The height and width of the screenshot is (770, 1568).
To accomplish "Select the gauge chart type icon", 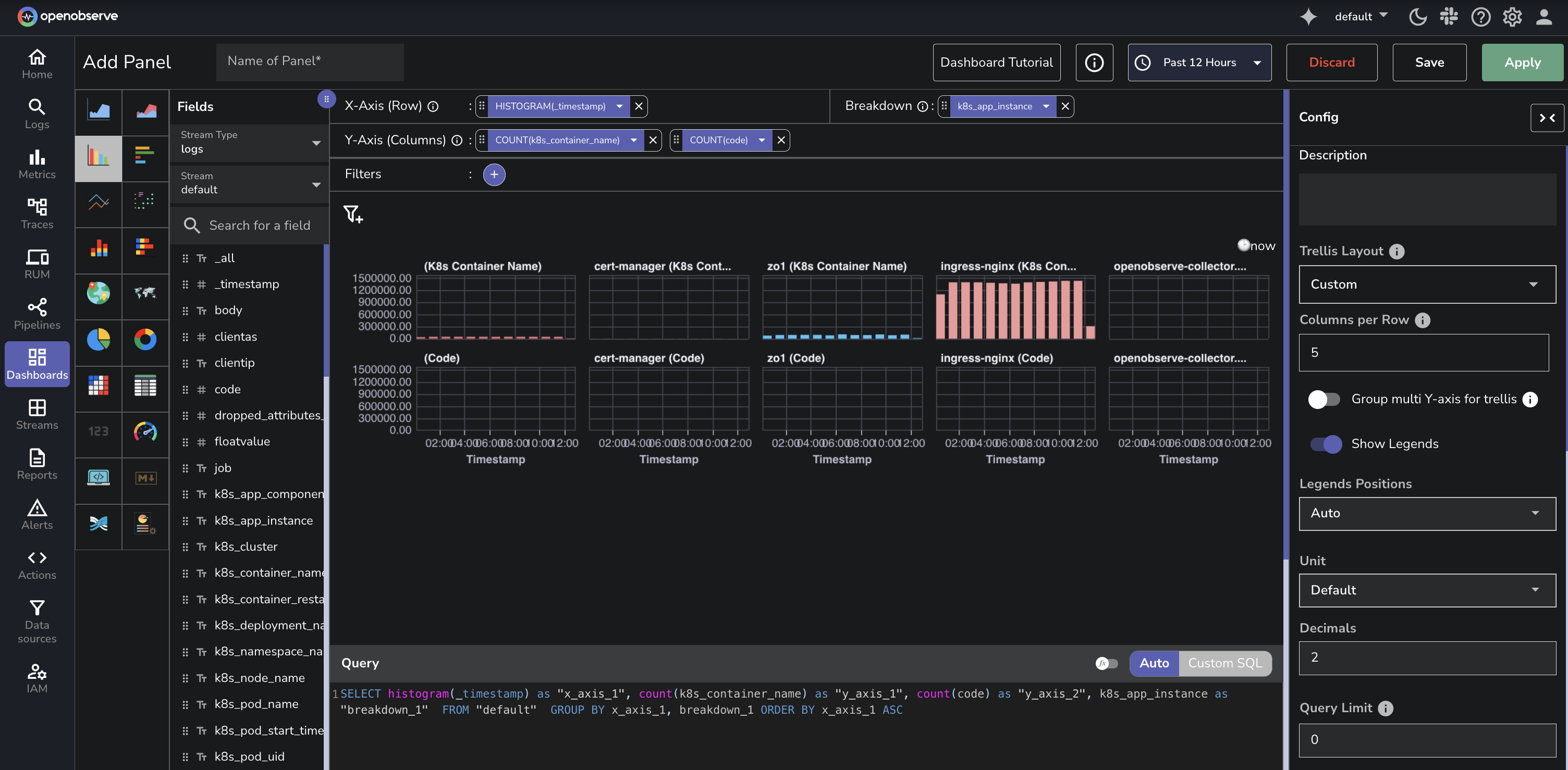I will 145,431.
